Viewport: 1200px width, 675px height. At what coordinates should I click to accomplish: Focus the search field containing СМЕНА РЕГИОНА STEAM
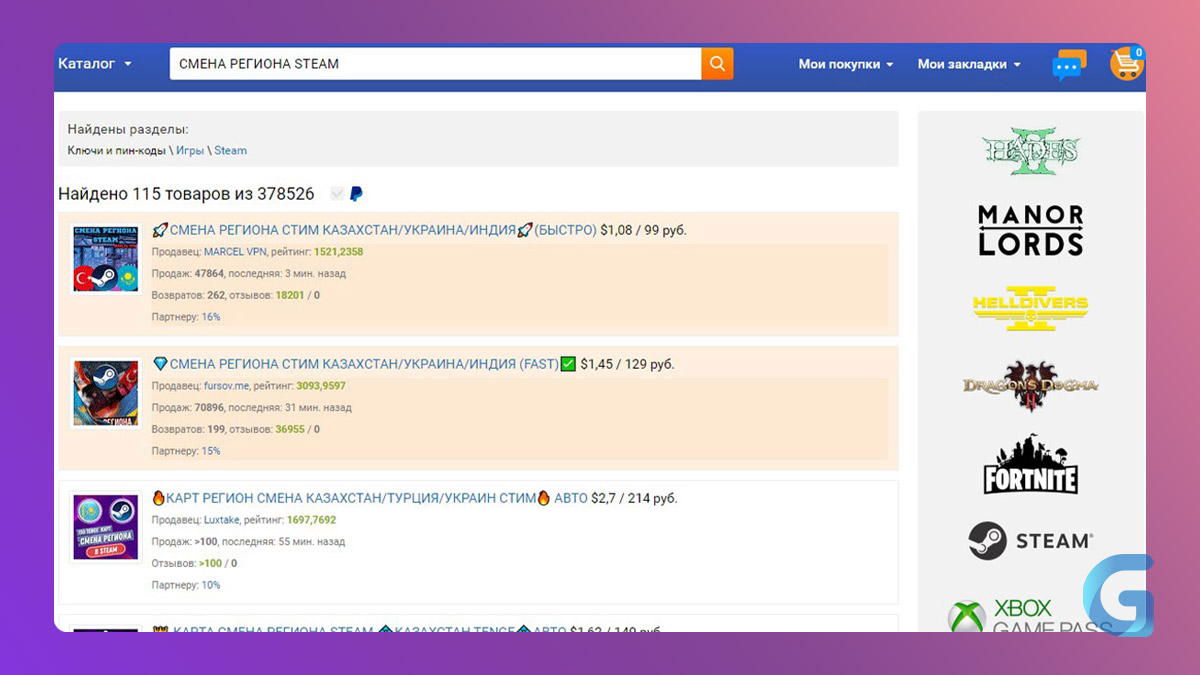[x=435, y=63]
